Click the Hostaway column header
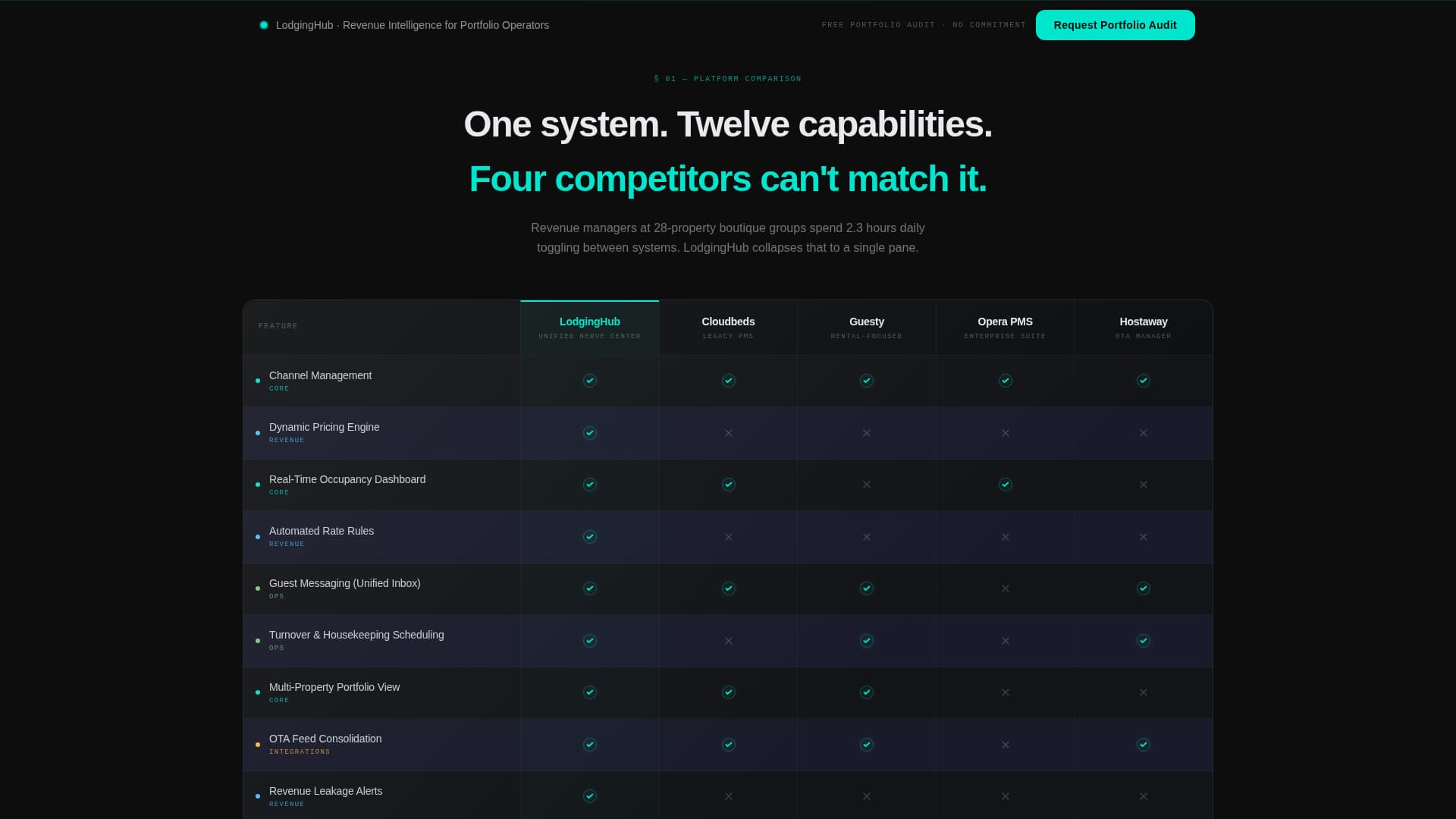 1143,327
